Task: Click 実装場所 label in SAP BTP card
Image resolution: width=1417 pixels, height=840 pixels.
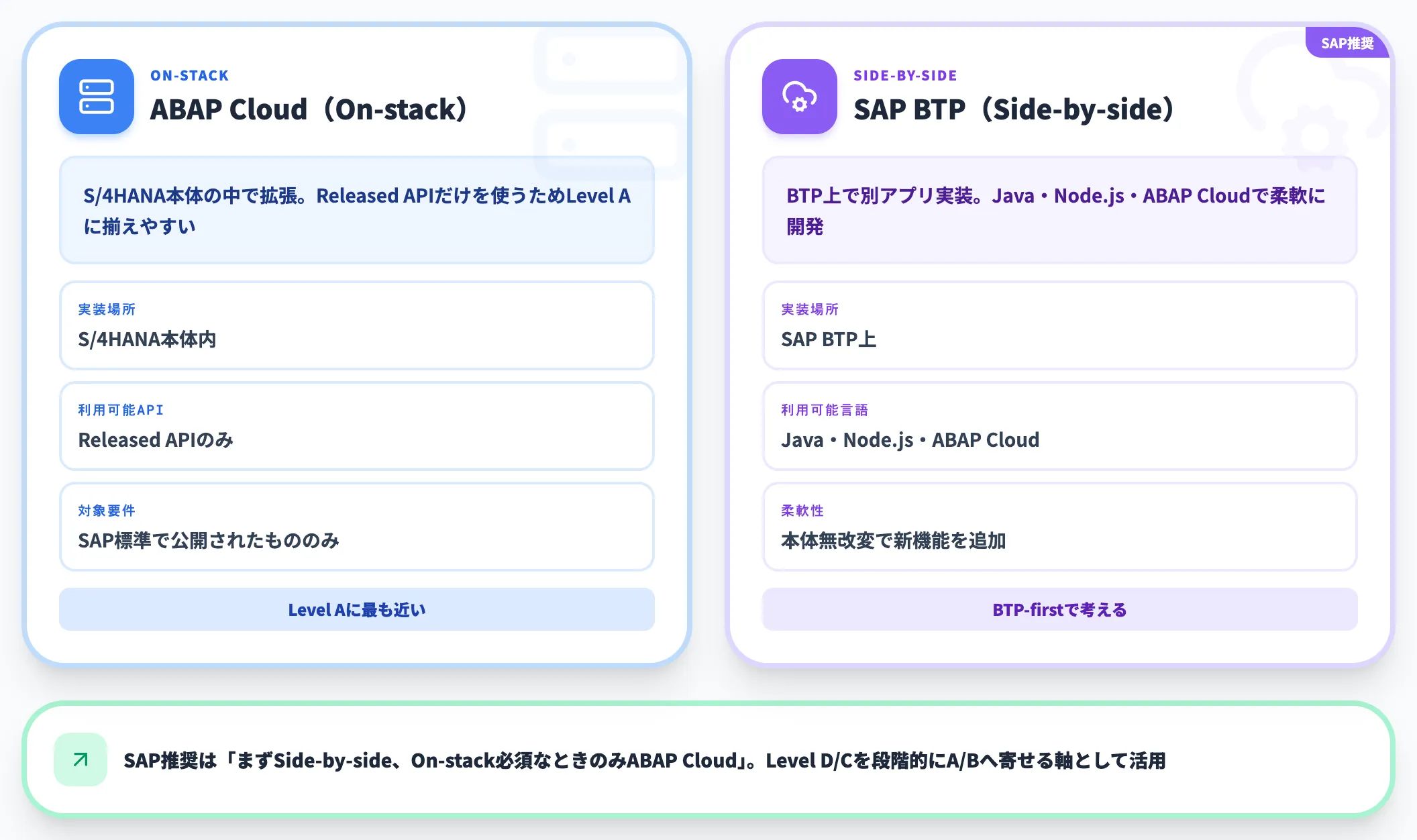Action: point(810,309)
